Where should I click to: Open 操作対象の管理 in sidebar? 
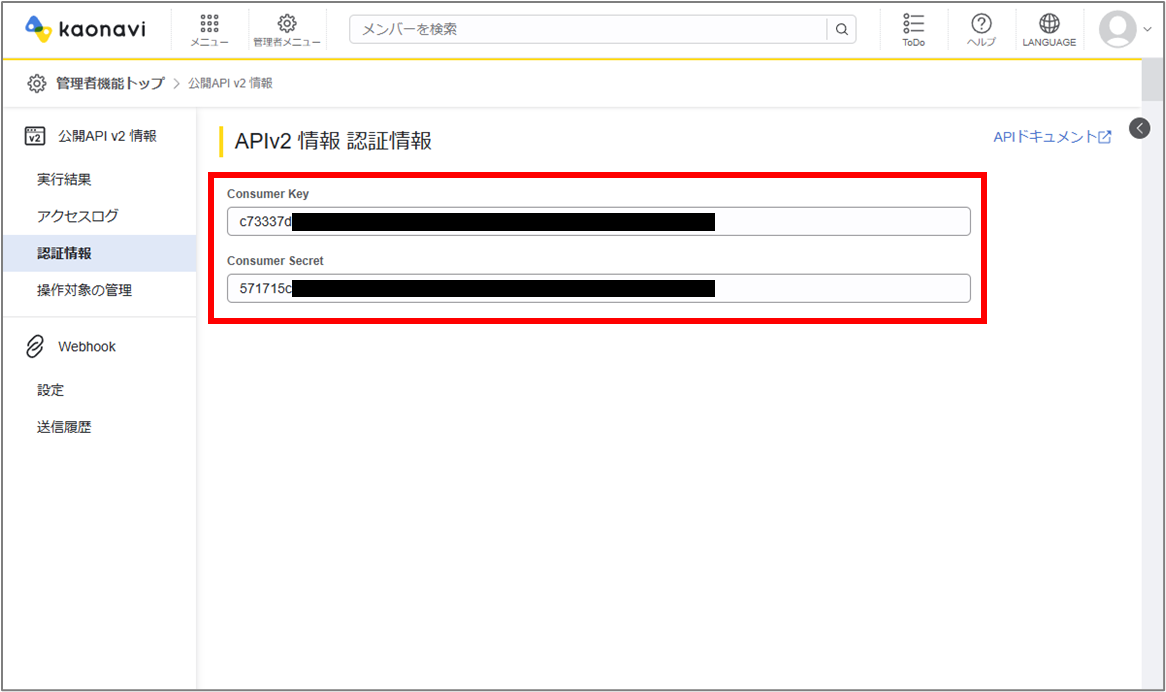coord(84,290)
